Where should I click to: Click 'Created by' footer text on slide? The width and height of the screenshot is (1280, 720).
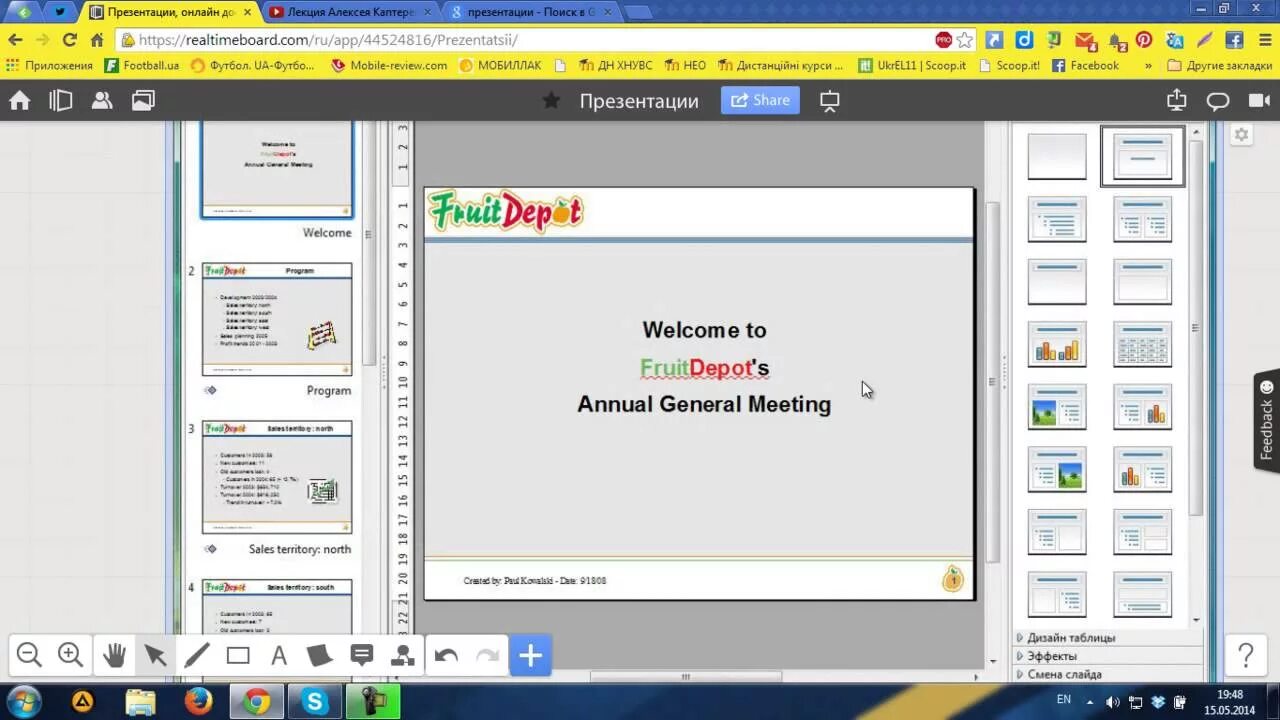[535, 581]
